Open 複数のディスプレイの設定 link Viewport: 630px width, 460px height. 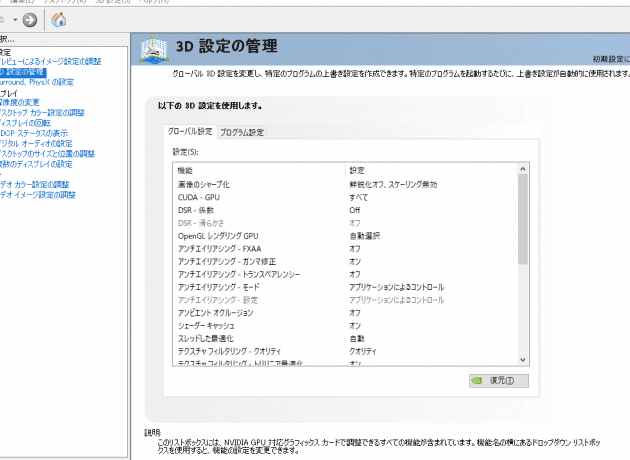36,164
